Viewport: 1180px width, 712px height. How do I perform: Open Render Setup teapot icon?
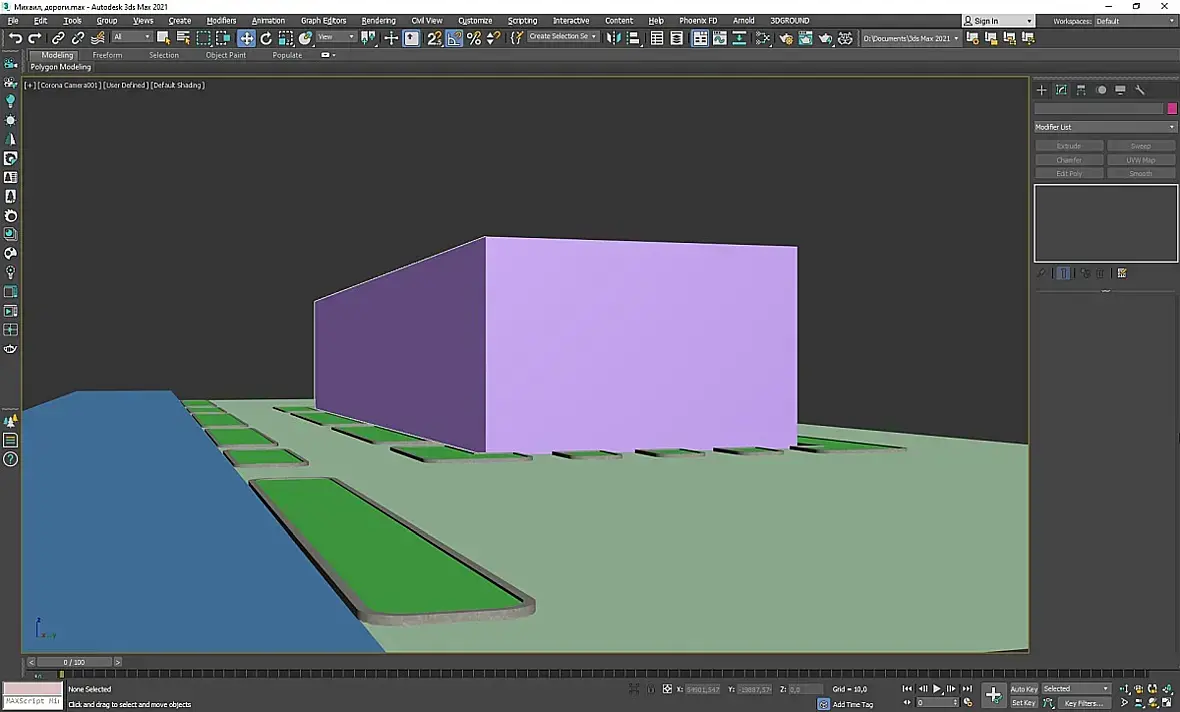coord(786,38)
